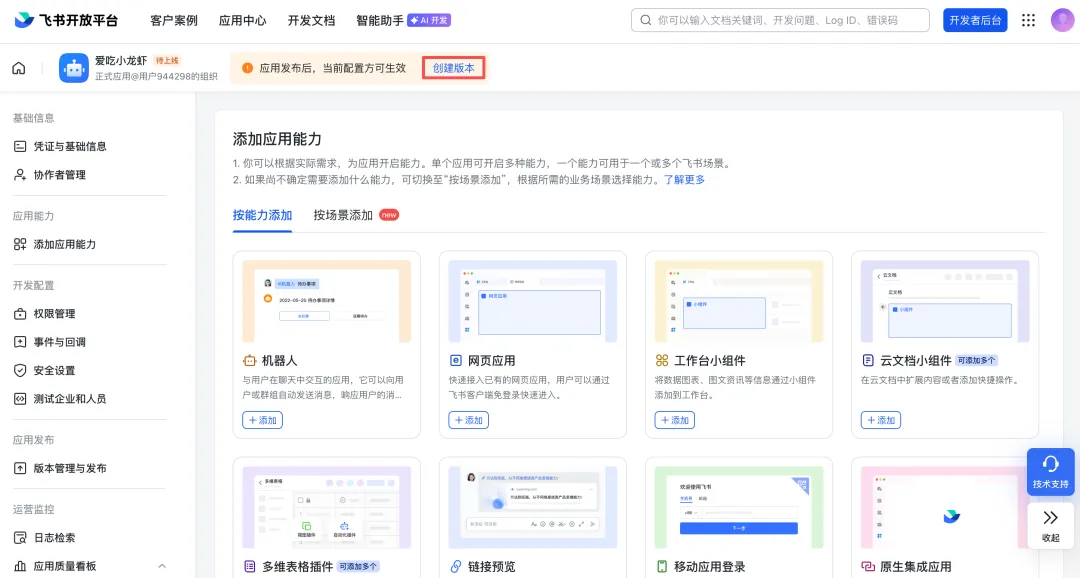Click the 云文档小组件 document icon
The height and width of the screenshot is (578, 1080).
[x=868, y=360]
